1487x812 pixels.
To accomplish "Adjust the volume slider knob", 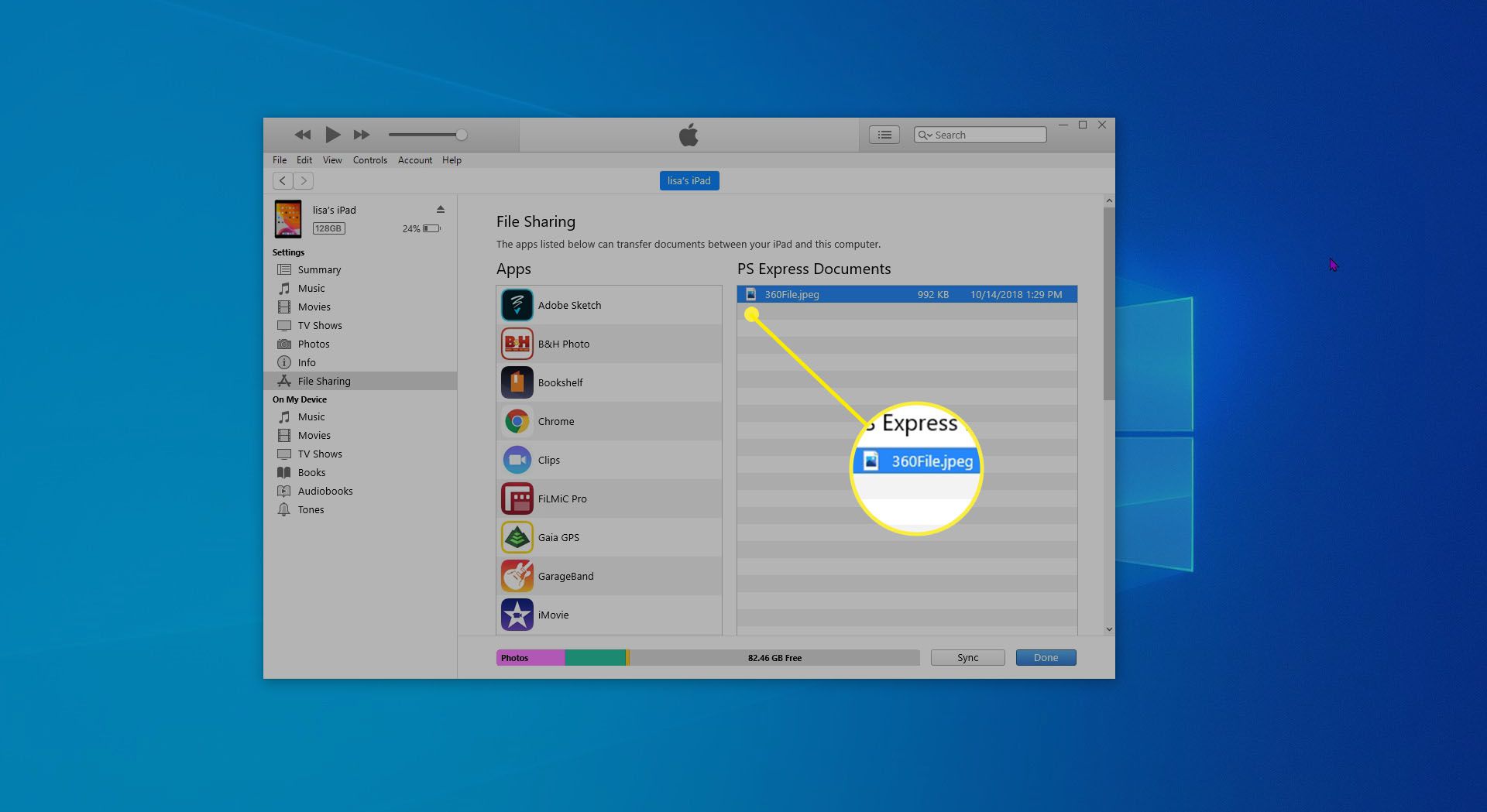I will click(462, 135).
